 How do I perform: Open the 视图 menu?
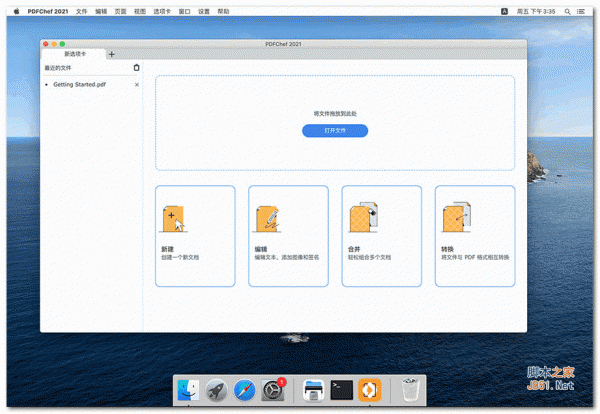click(x=140, y=11)
